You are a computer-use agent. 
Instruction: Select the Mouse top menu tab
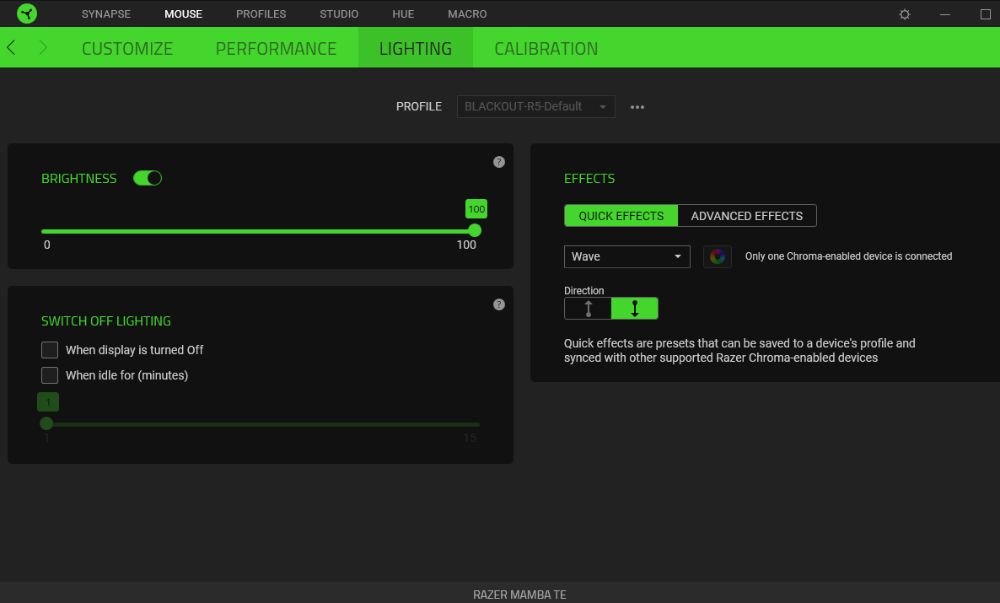click(183, 14)
